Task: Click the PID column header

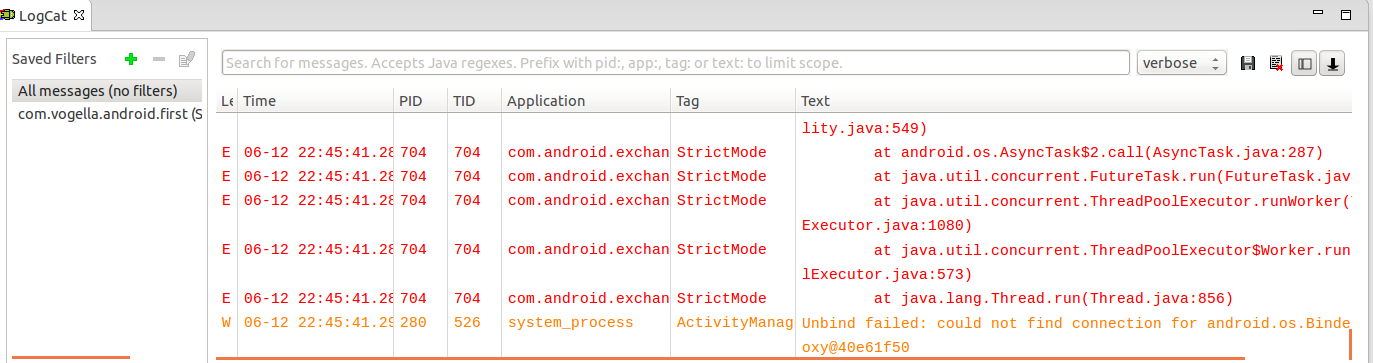Action: point(420,101)
